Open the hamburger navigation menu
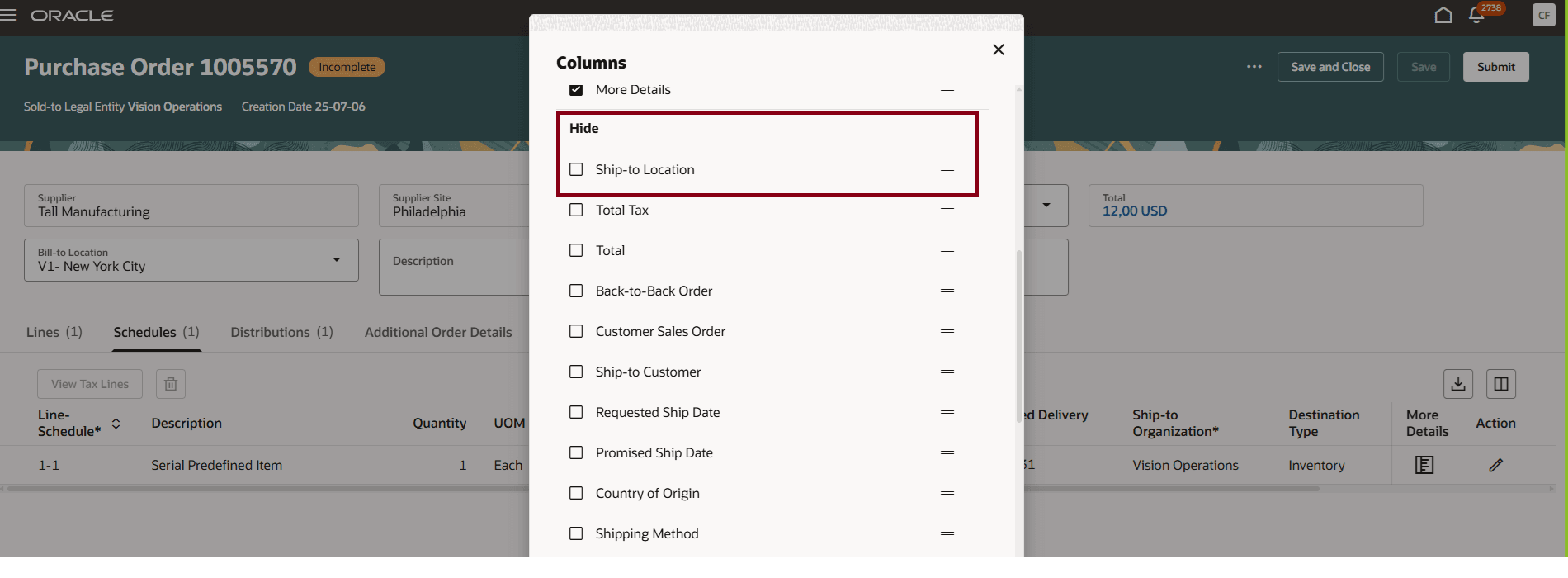Image resolution: width=1568 pixels, height=578 pixels. click(9, 16)
